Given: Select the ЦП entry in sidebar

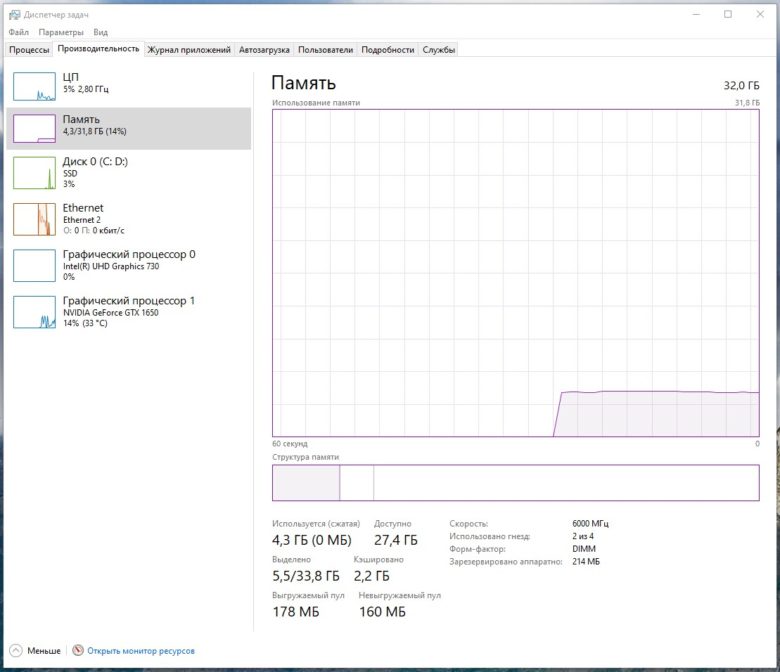Looking at the screenshot, I should pyautogui.click(x=129, y=86).
